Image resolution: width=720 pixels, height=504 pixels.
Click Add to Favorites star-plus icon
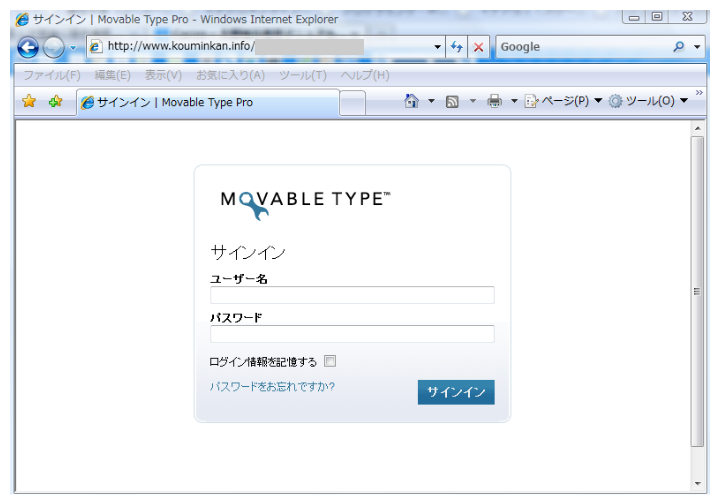coord(56,101)
